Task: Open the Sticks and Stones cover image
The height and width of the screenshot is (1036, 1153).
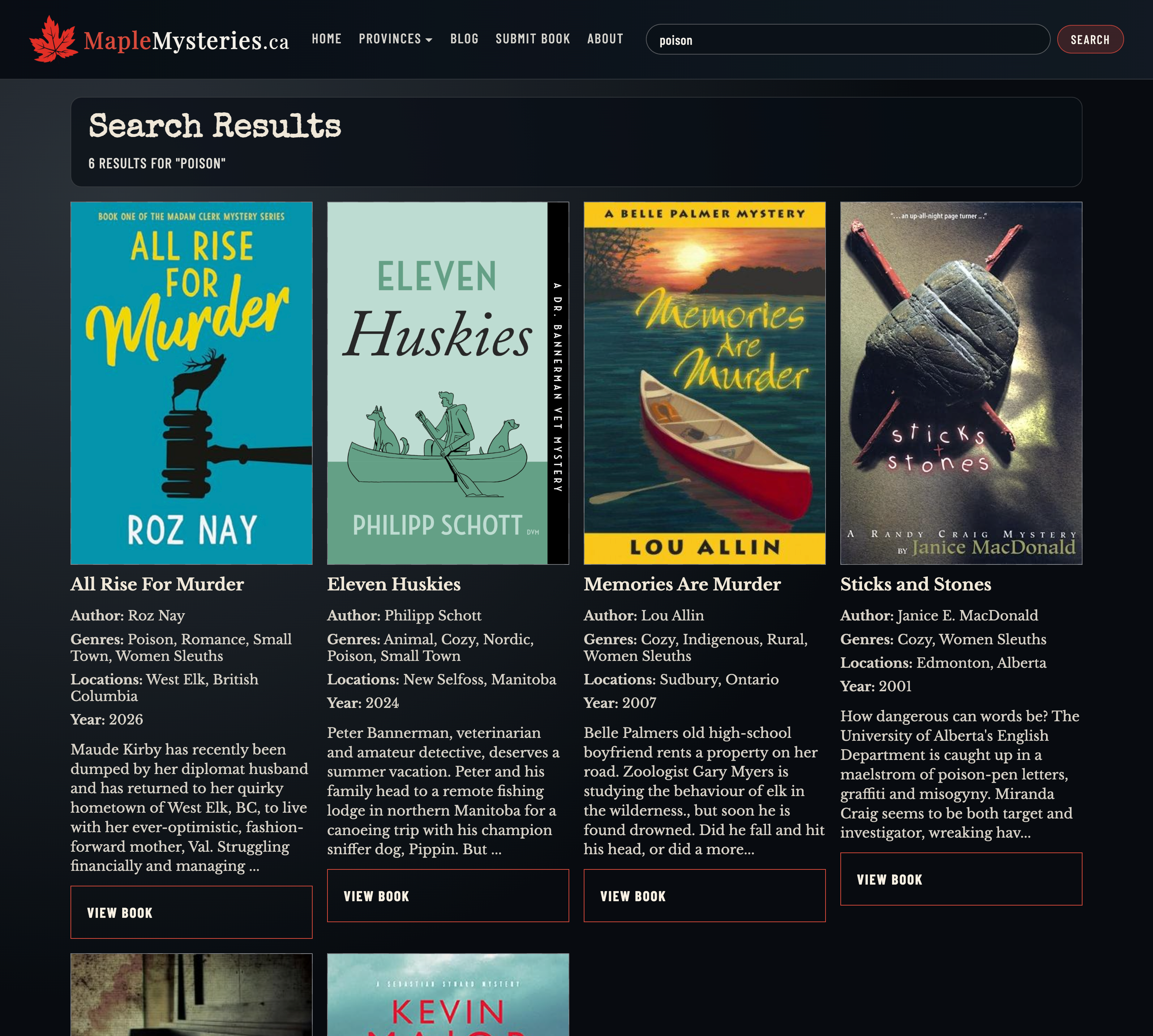Action: tap(961, 383)
